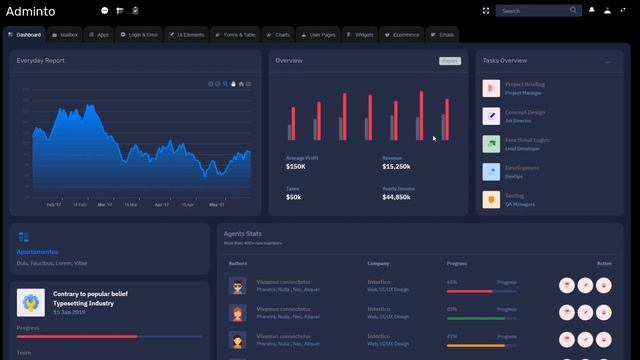Click the Apartamentos heading link
640x360 pixels.
click(37, 252)
